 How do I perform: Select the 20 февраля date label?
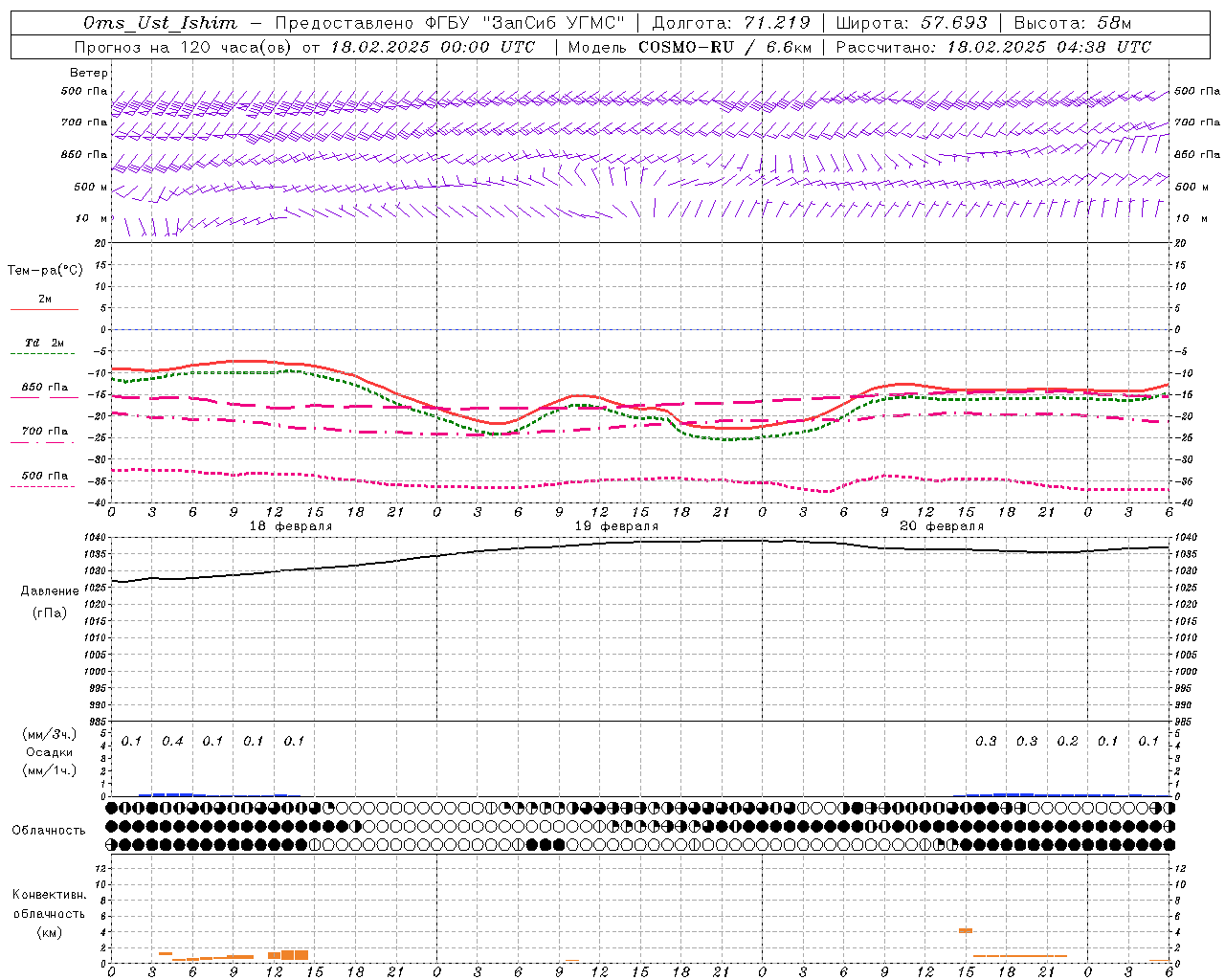coord(942,526)
